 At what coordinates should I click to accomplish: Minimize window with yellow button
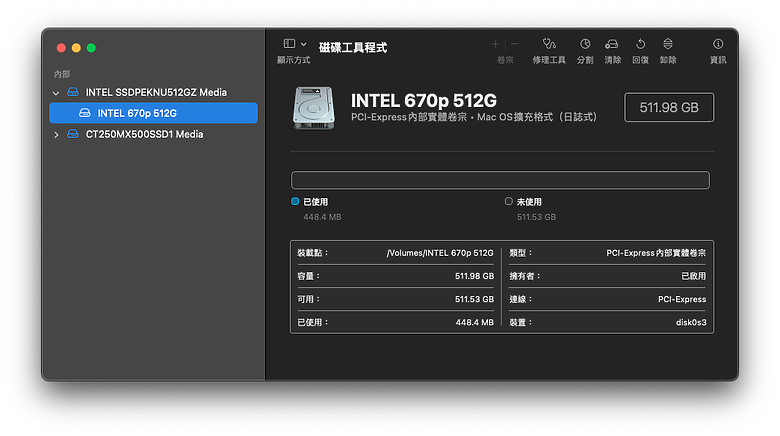[76, 48]
